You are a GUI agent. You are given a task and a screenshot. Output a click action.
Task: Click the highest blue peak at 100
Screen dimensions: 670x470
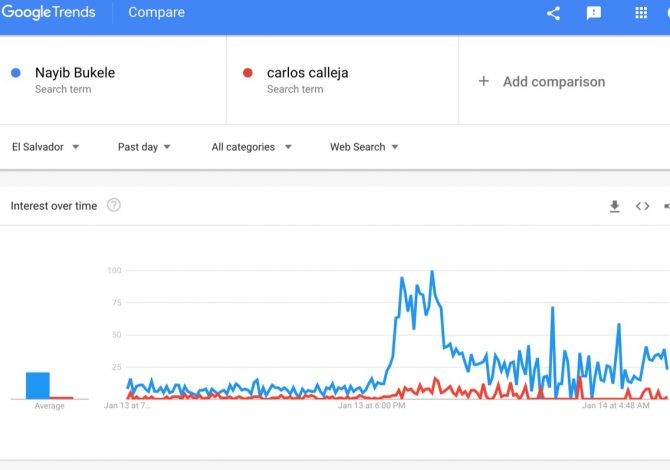point(432,271)
